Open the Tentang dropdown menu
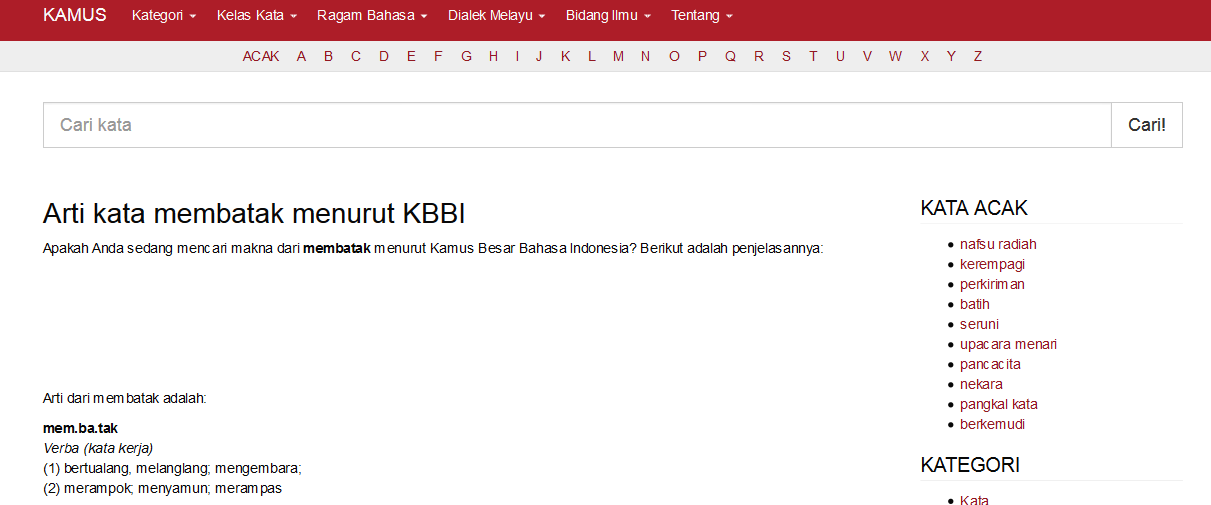Viewport: 1211px width, 505px height. coord(702,16)
